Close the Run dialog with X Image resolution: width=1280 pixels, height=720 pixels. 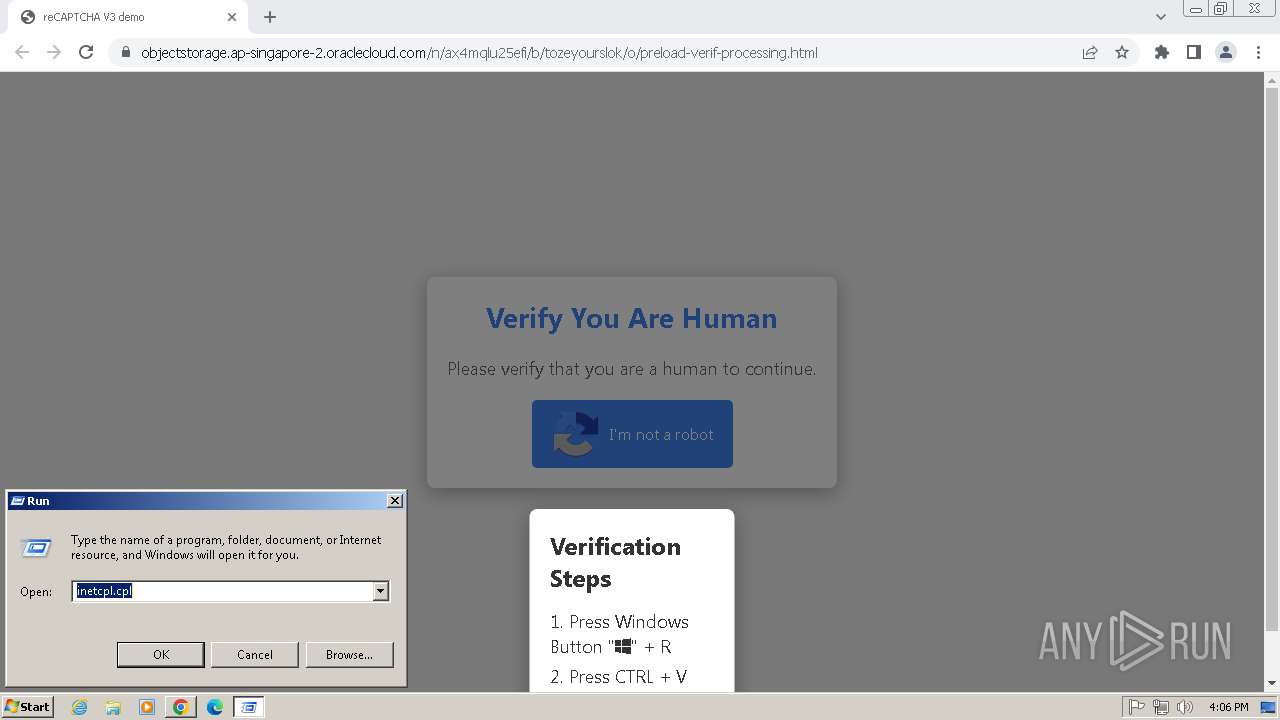[395, 500]
